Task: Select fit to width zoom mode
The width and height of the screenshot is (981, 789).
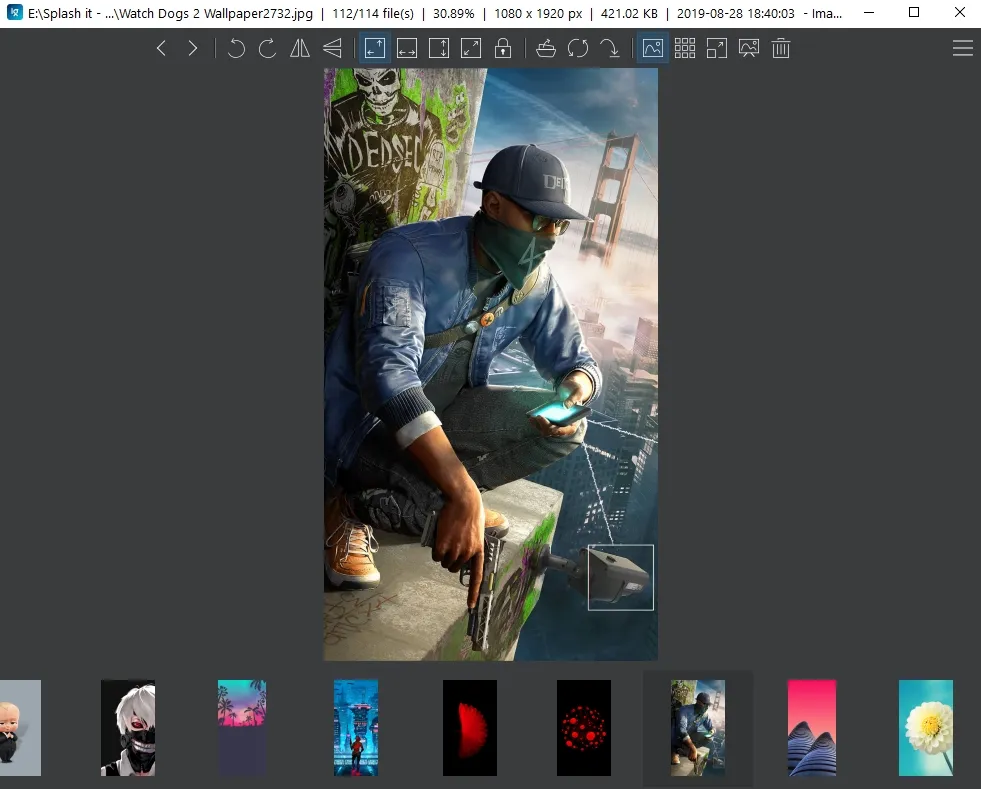Action: pos(407,48)
